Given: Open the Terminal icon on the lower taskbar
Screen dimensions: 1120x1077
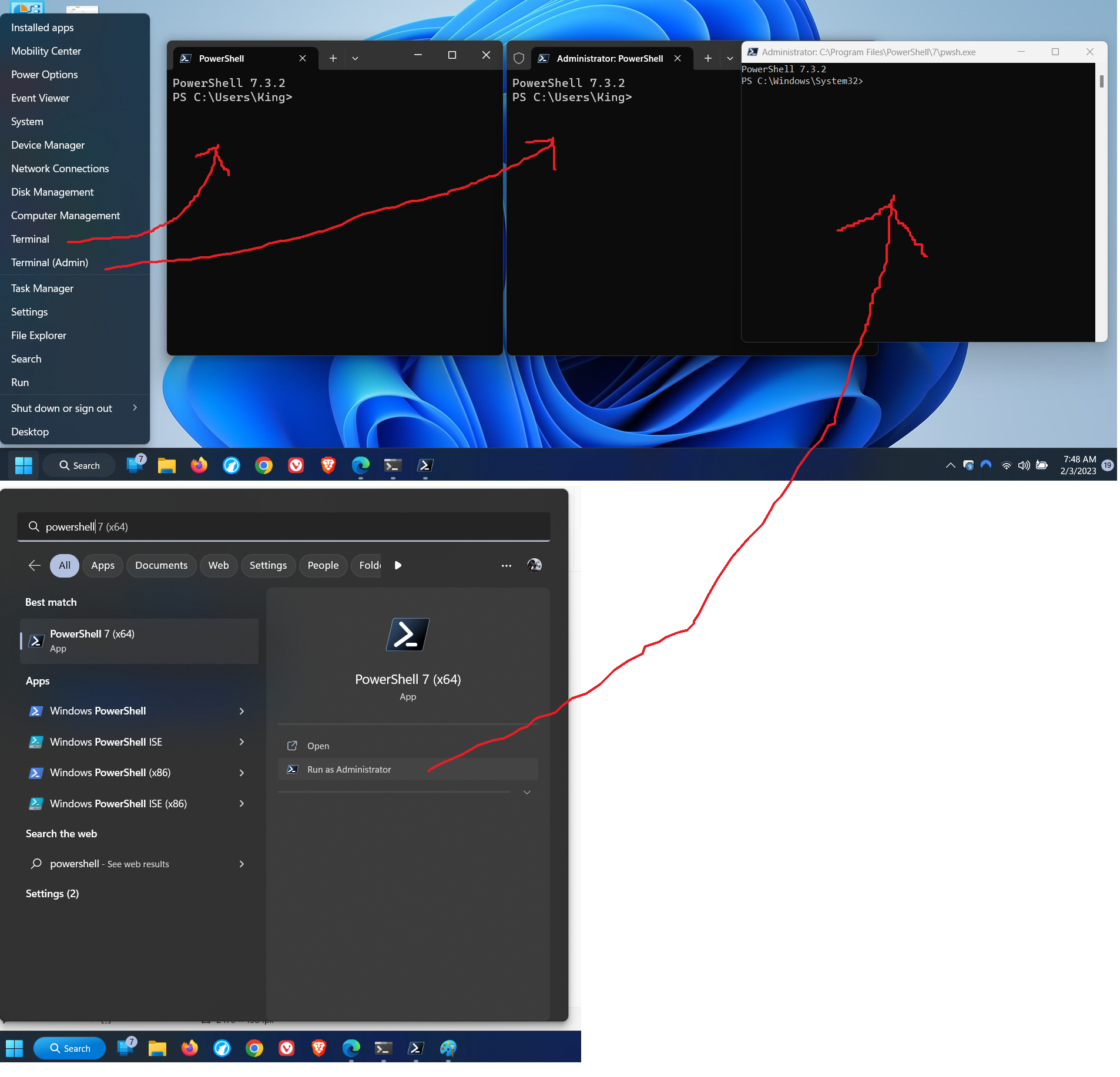Looking at the screenshot, I should pyautogui.click(x=384, y=1048).
